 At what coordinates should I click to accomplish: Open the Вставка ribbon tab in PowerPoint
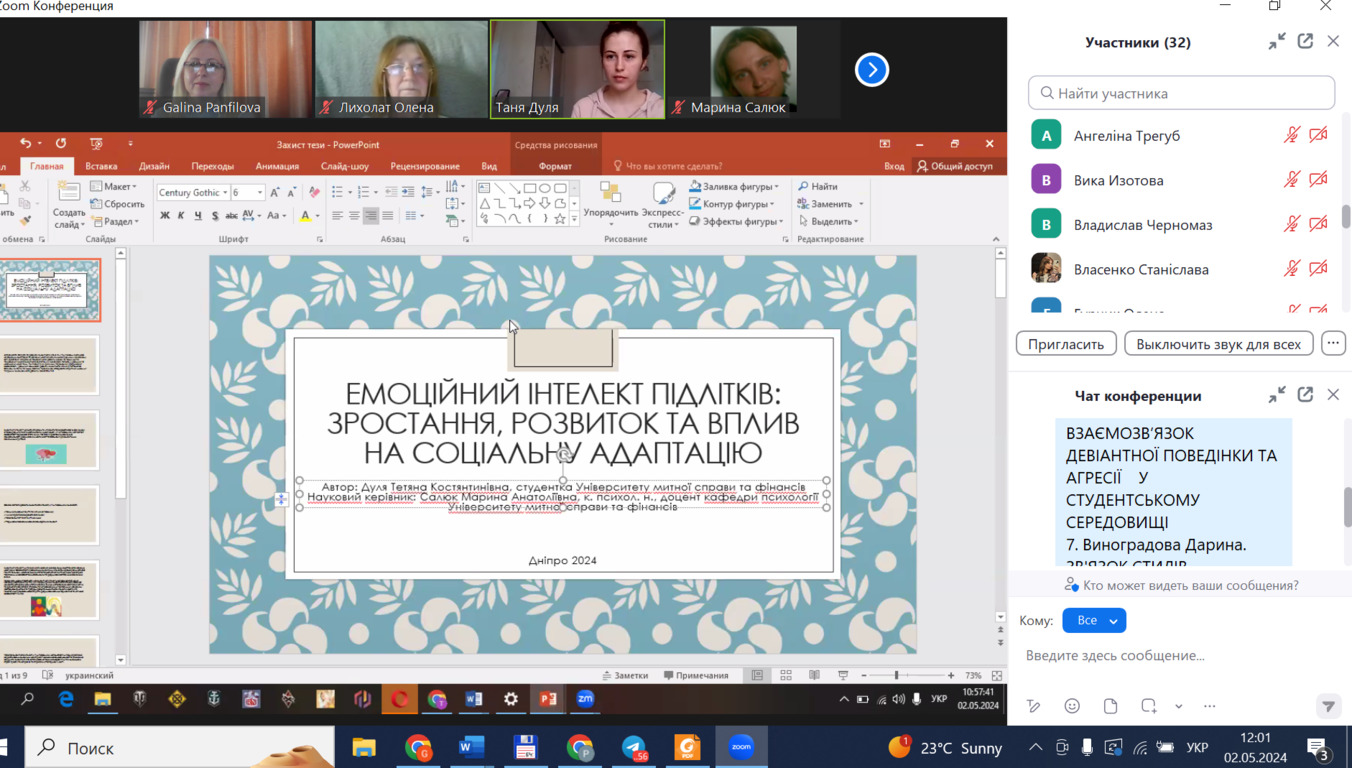pos(101,166)
